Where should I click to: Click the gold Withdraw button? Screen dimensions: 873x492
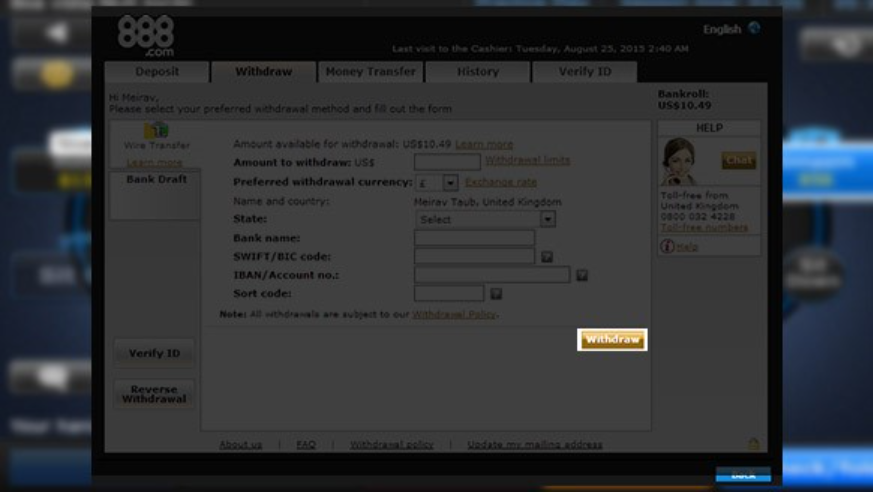point(612,340)
